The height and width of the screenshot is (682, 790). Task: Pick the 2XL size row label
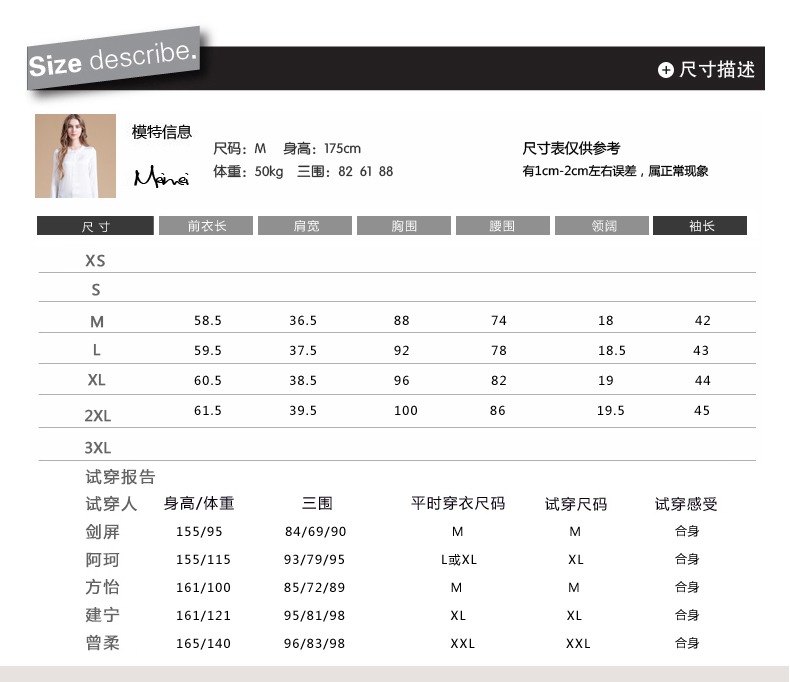tap(97, 415)
